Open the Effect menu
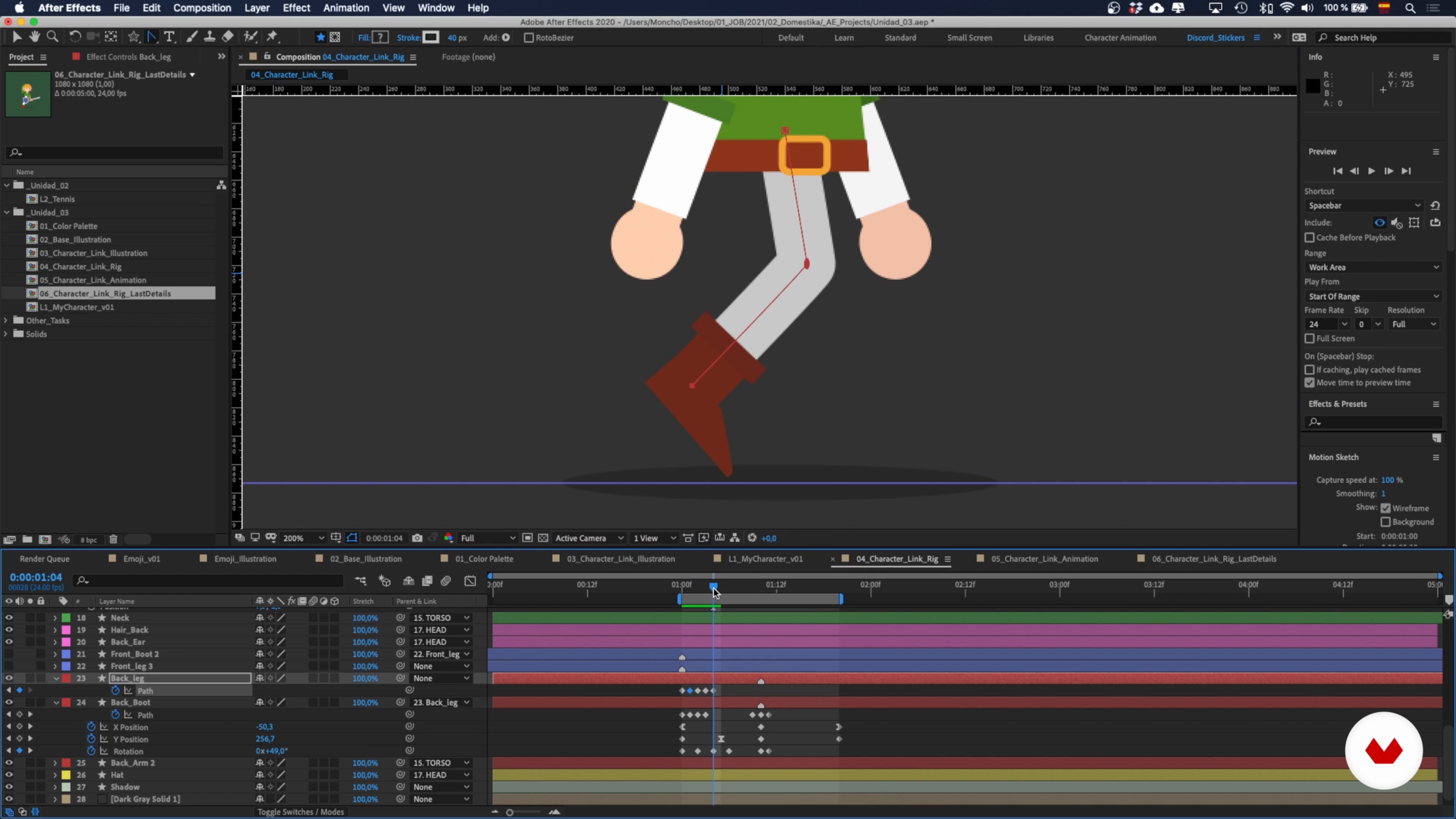1456x819 pixels. pyautogui.click(x=296, y=8)
